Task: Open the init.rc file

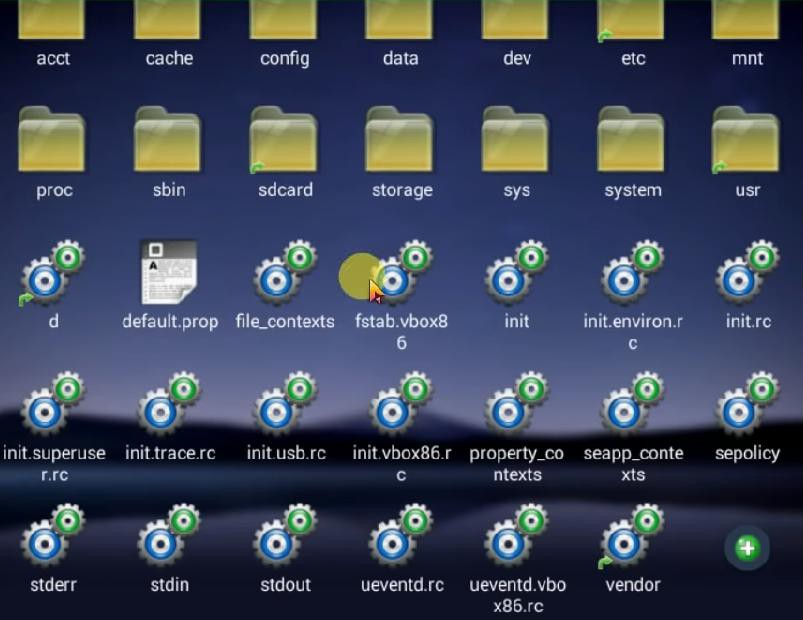Action: tap(747, 273)
